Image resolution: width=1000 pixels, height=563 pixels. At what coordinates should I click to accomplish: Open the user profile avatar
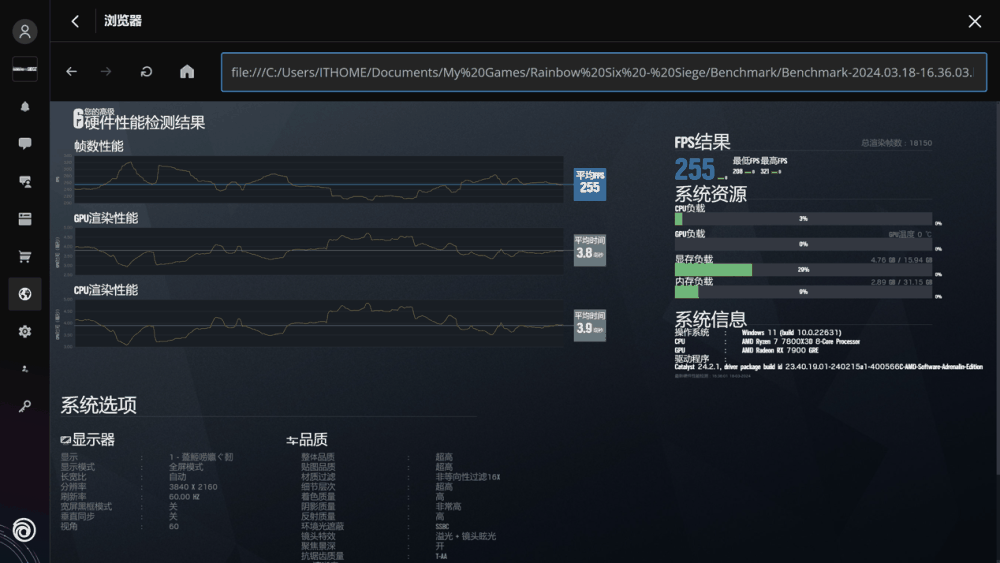click(25, 31)
